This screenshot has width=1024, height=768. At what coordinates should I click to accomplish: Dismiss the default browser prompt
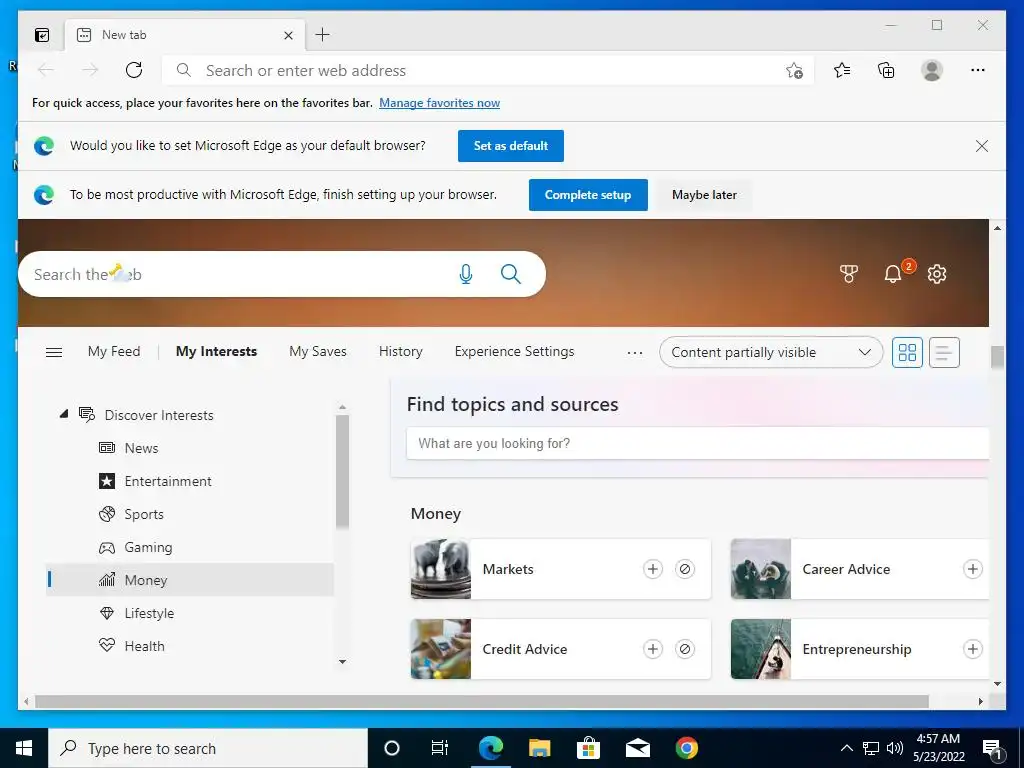coord(982,146)
